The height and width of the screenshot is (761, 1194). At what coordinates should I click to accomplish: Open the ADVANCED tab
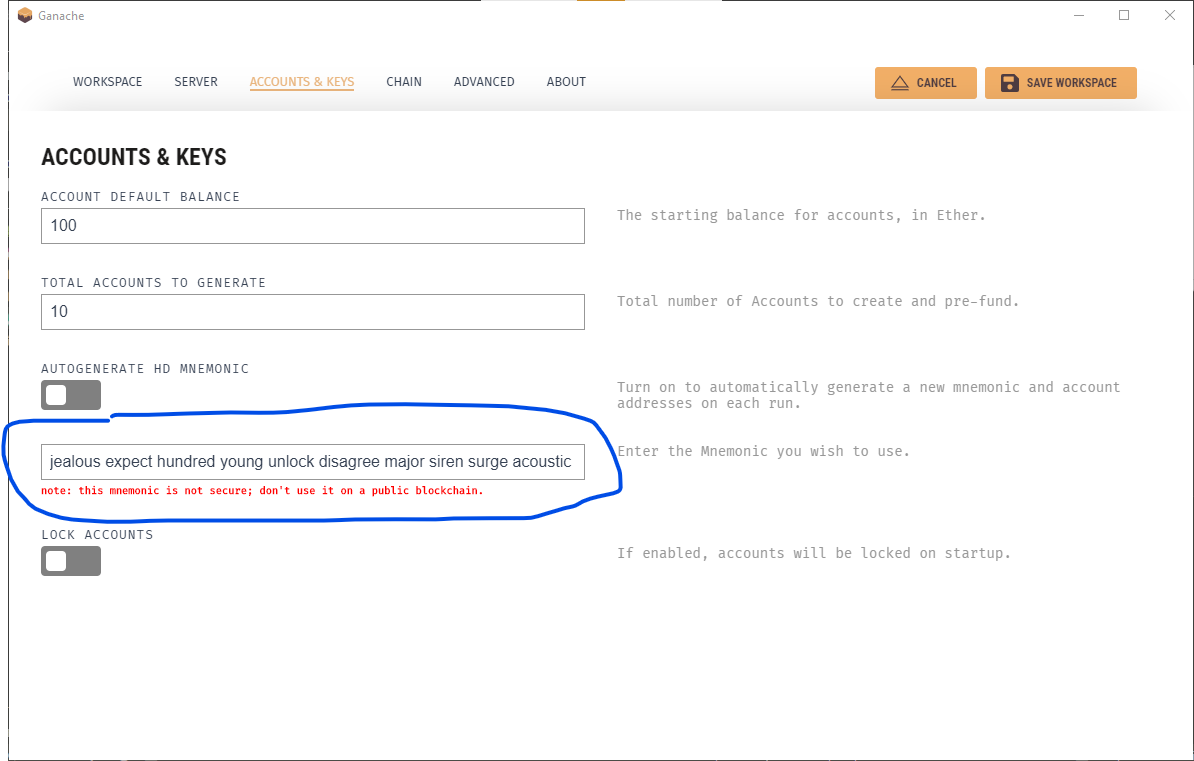tap(484, 82)
